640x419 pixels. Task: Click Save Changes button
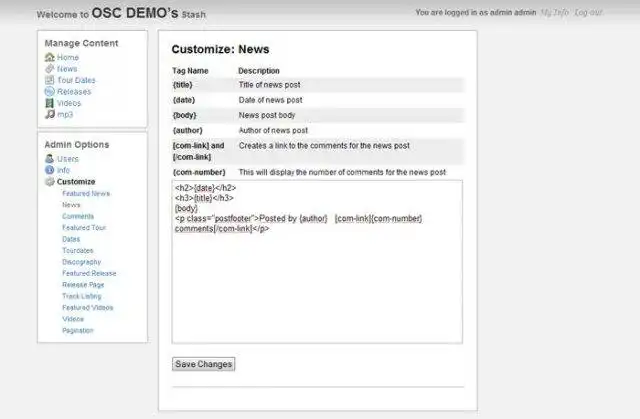[x=203, y=364]
